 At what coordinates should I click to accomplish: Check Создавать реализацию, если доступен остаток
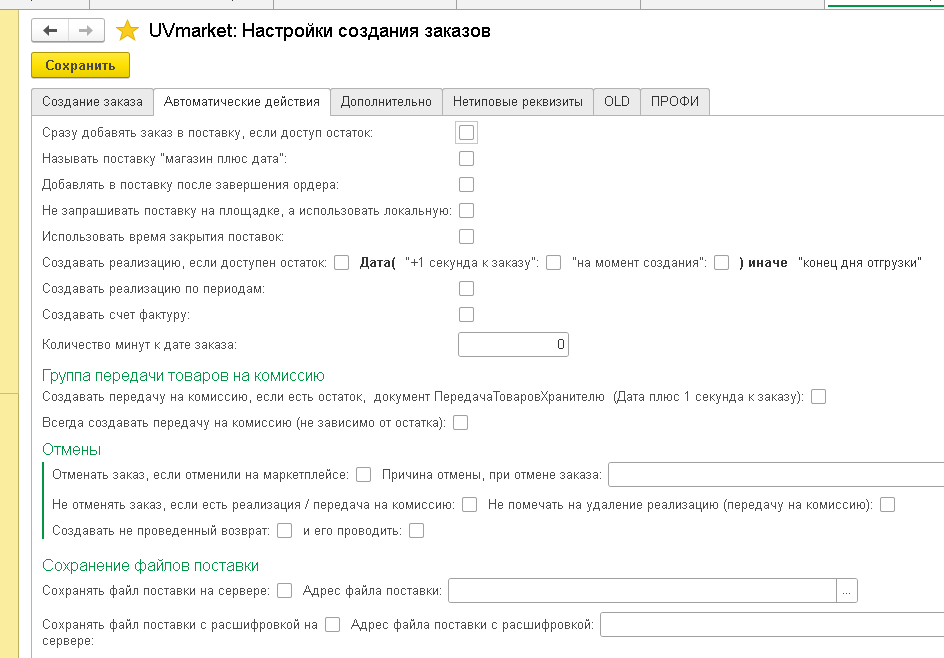pos(341,262)
